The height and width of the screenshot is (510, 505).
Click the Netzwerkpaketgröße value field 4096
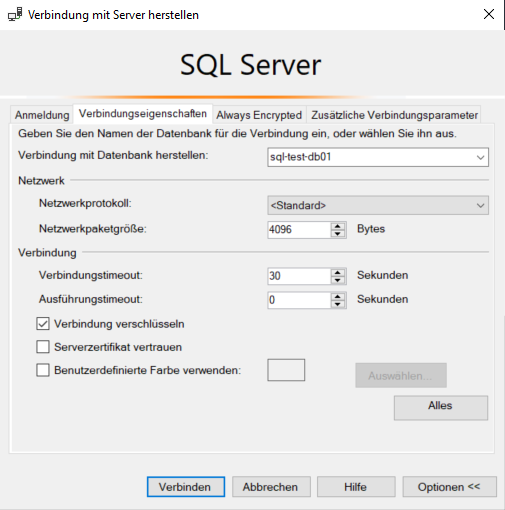pos(299,230)
